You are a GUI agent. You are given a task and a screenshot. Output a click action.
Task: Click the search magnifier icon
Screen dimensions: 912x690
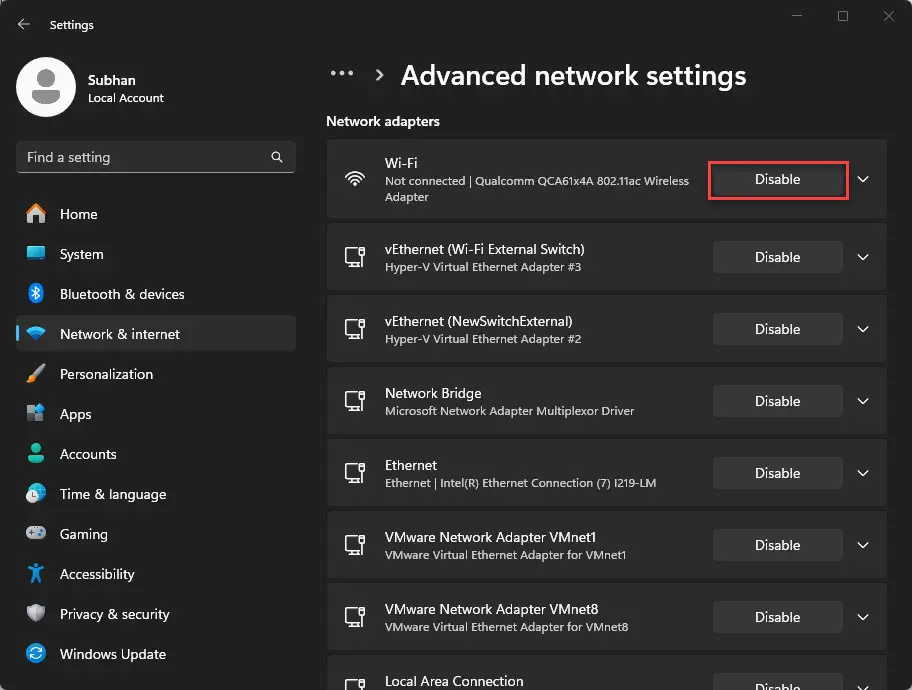pos(277,157)
